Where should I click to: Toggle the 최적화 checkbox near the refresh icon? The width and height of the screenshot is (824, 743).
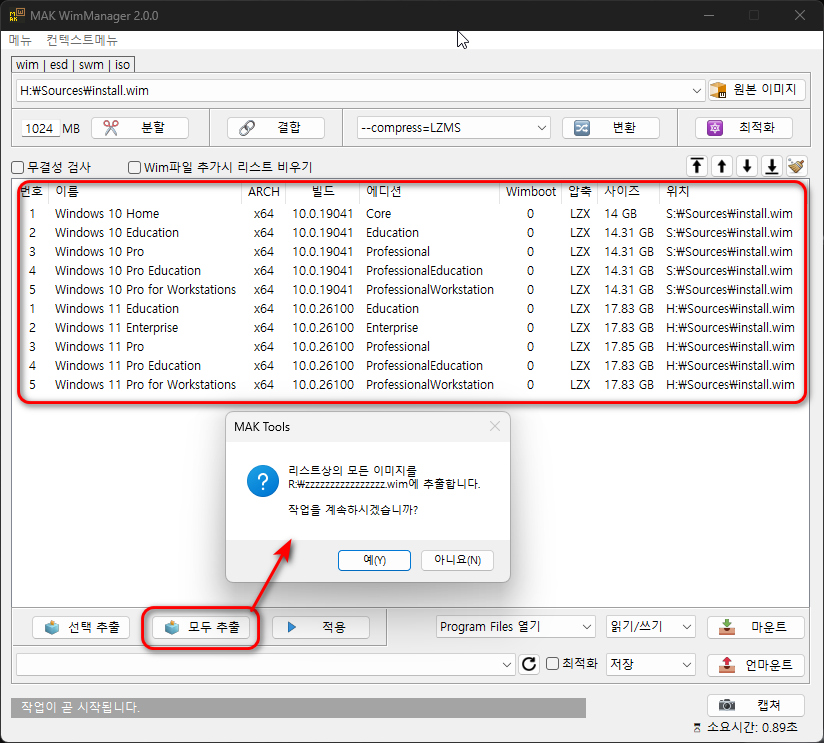point(552,664)
